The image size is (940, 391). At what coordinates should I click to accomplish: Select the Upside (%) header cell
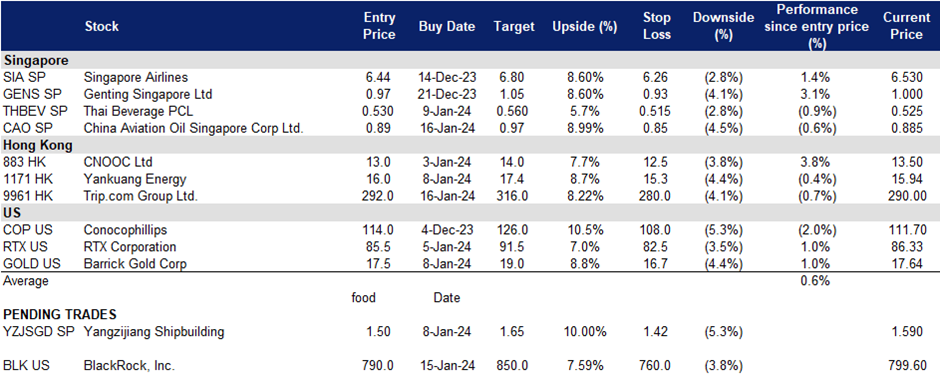577,27
